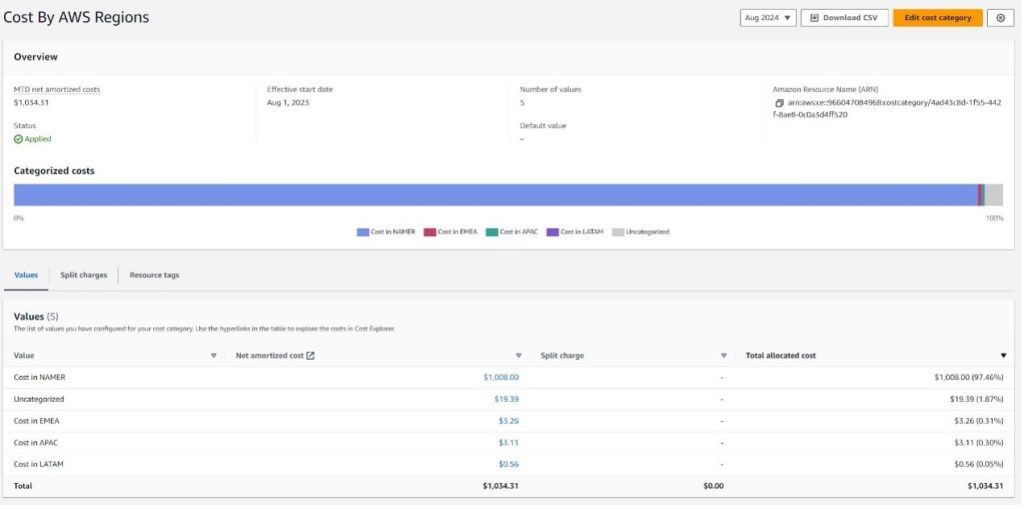Click the Cost in EMEA legend swatch
This screenshot has height=509, width=1024.
tap(430, 232)
